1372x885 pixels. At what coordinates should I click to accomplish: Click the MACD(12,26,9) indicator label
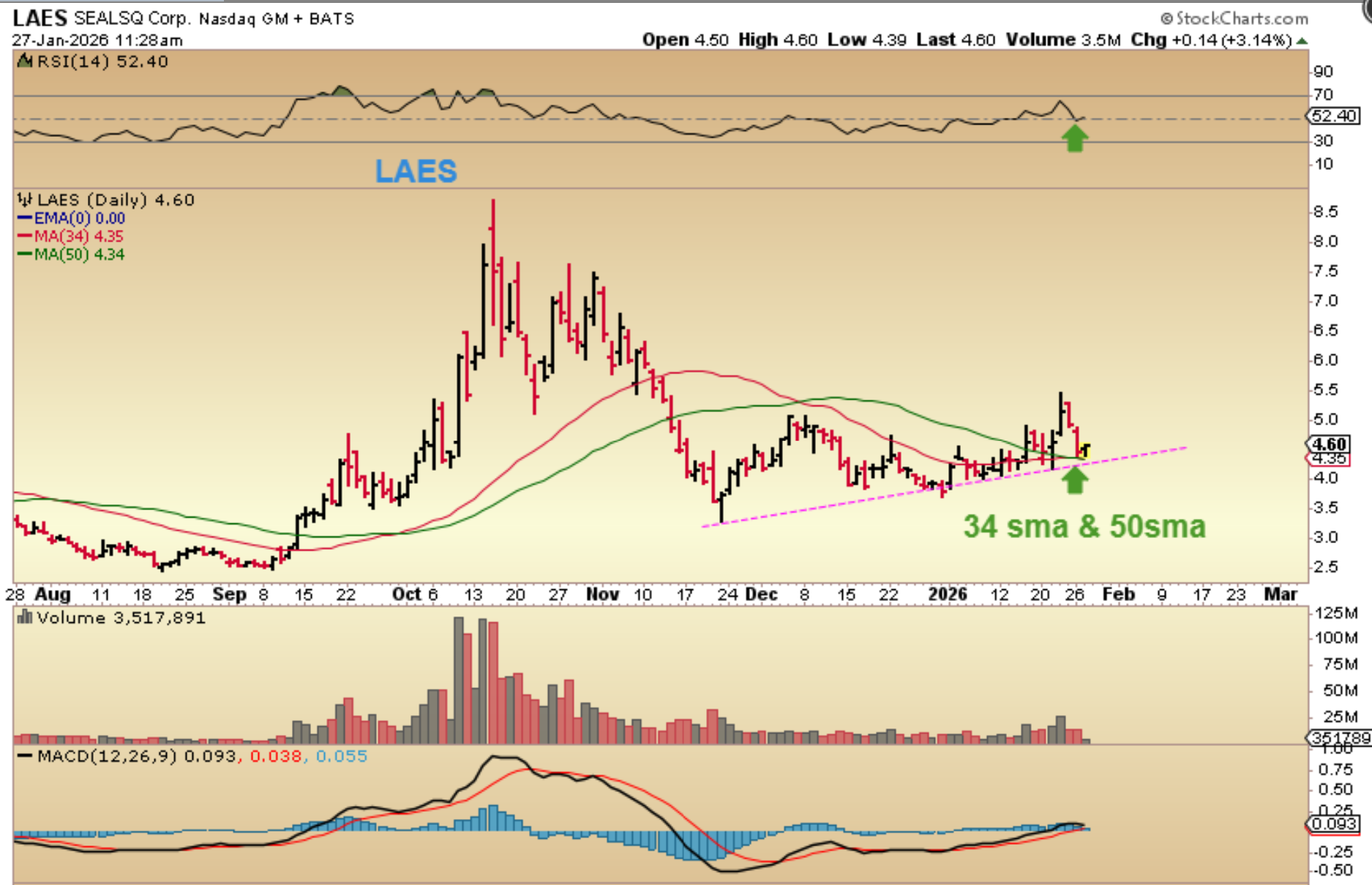pyautogui.click(x=107, y=756)
